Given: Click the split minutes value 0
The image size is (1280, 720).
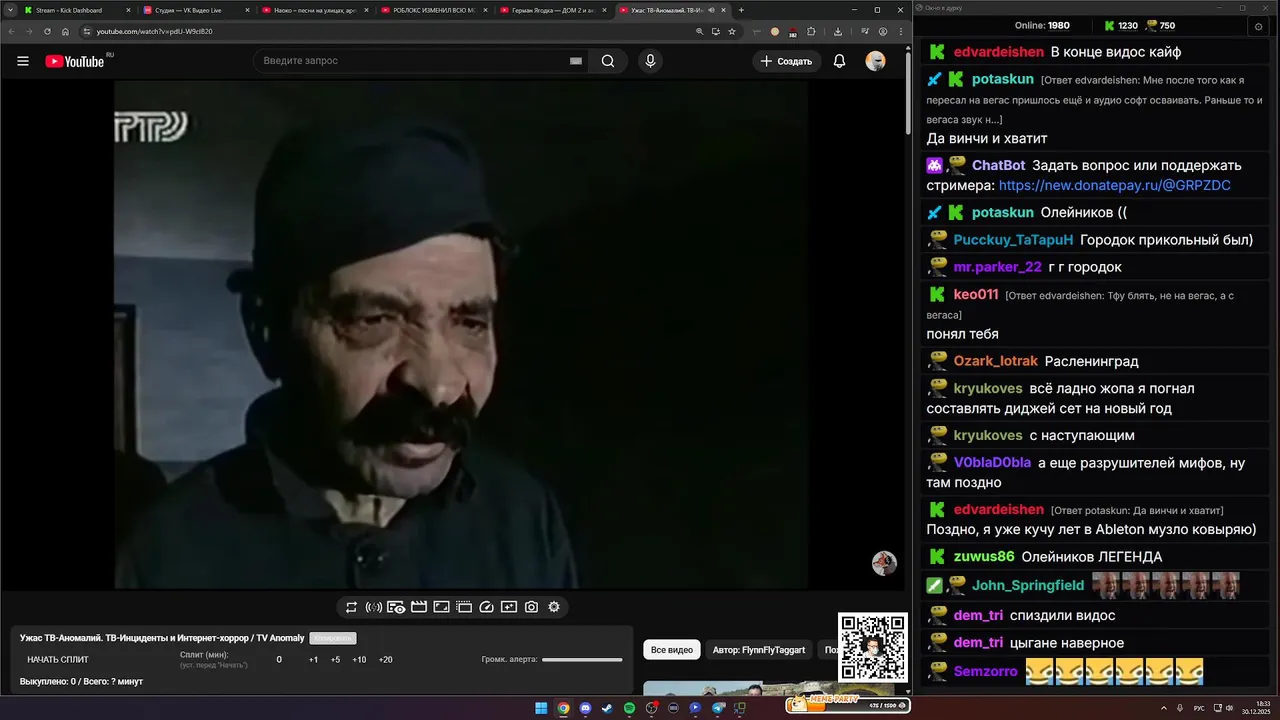Looking at the screenshot, I should point(279,659).
